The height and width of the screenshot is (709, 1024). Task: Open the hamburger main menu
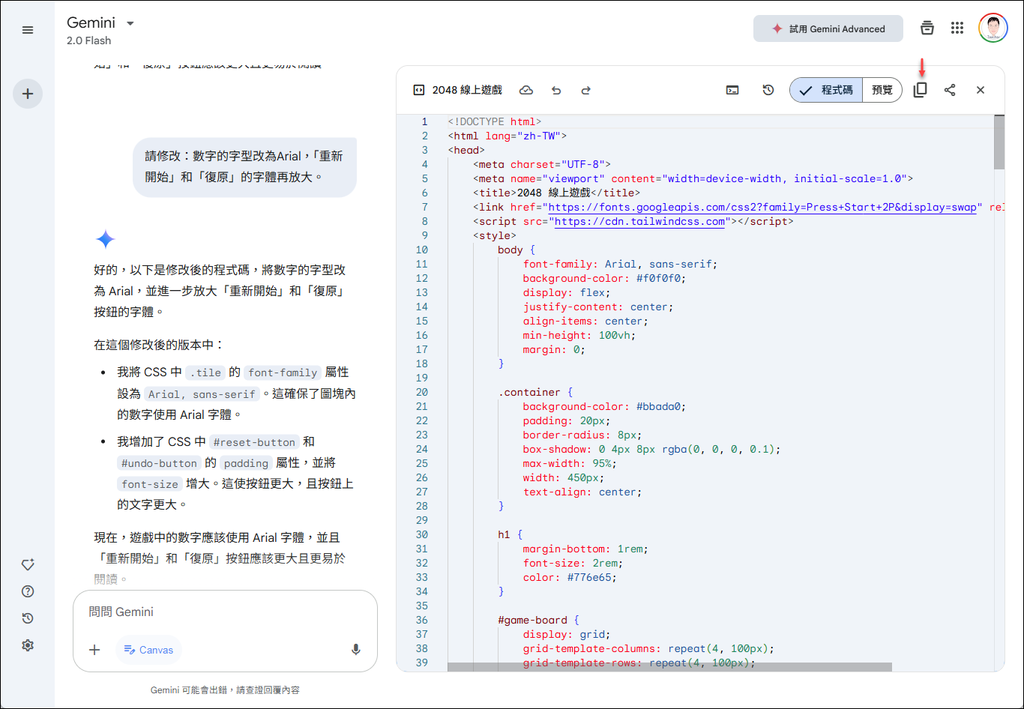coord(27,30)
